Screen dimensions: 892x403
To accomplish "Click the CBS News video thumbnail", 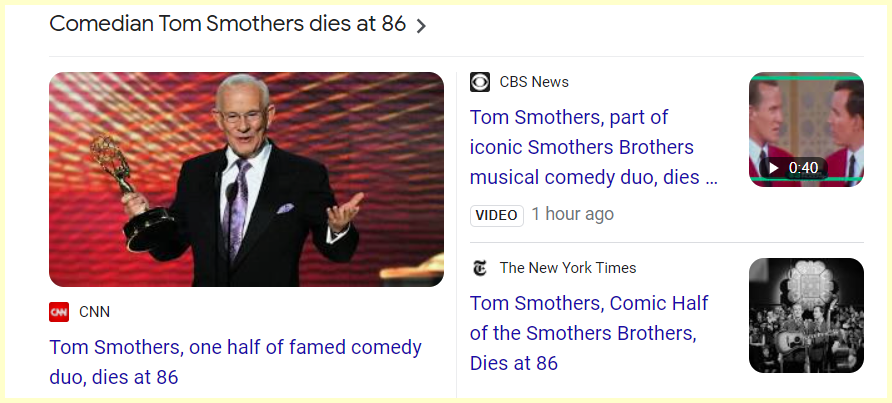I will pyautogui.click(x=806, y=129).
